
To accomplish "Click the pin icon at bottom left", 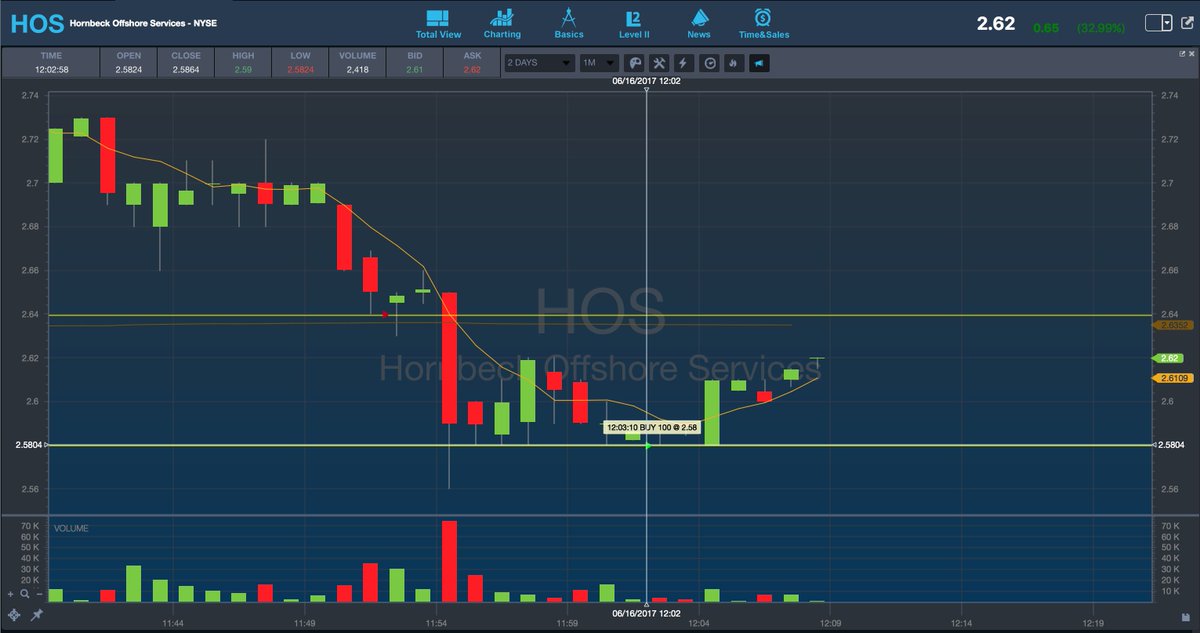I will [x=37, y=615].
